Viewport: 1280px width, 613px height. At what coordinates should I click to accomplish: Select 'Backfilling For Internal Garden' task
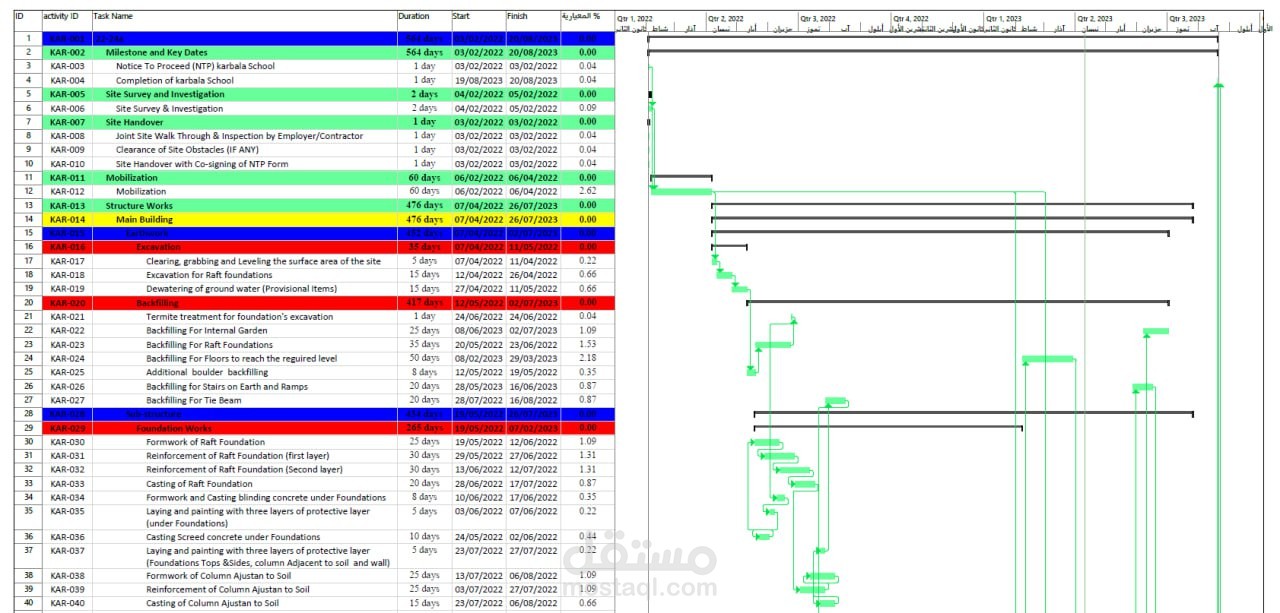207,330
